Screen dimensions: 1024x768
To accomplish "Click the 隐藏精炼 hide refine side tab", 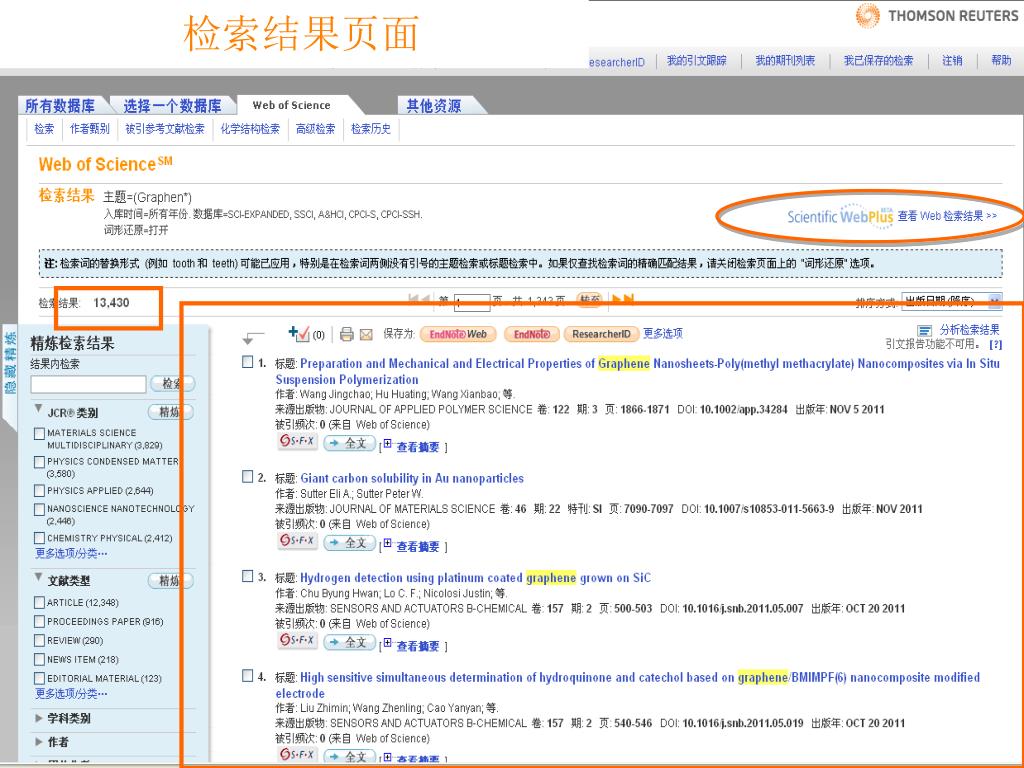I will (x=10, y=363).
